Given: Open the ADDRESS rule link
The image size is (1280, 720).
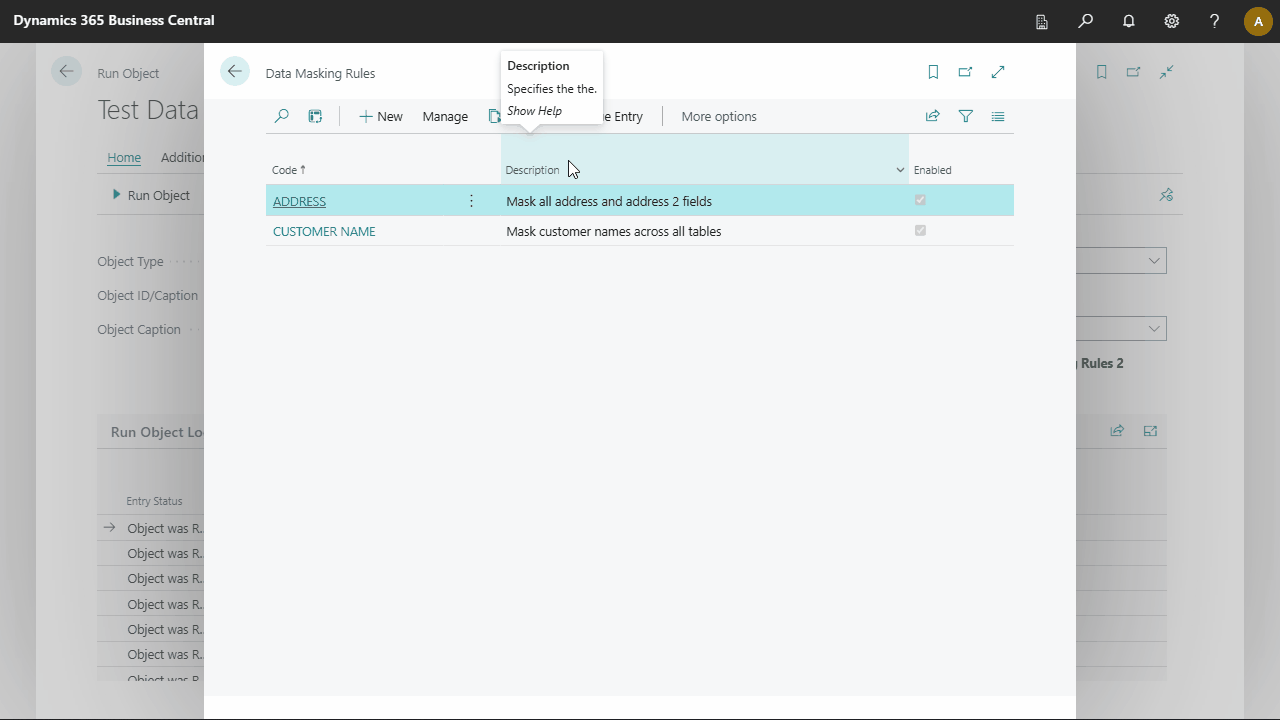Looking at the screenshot, I should pos(300,201).
